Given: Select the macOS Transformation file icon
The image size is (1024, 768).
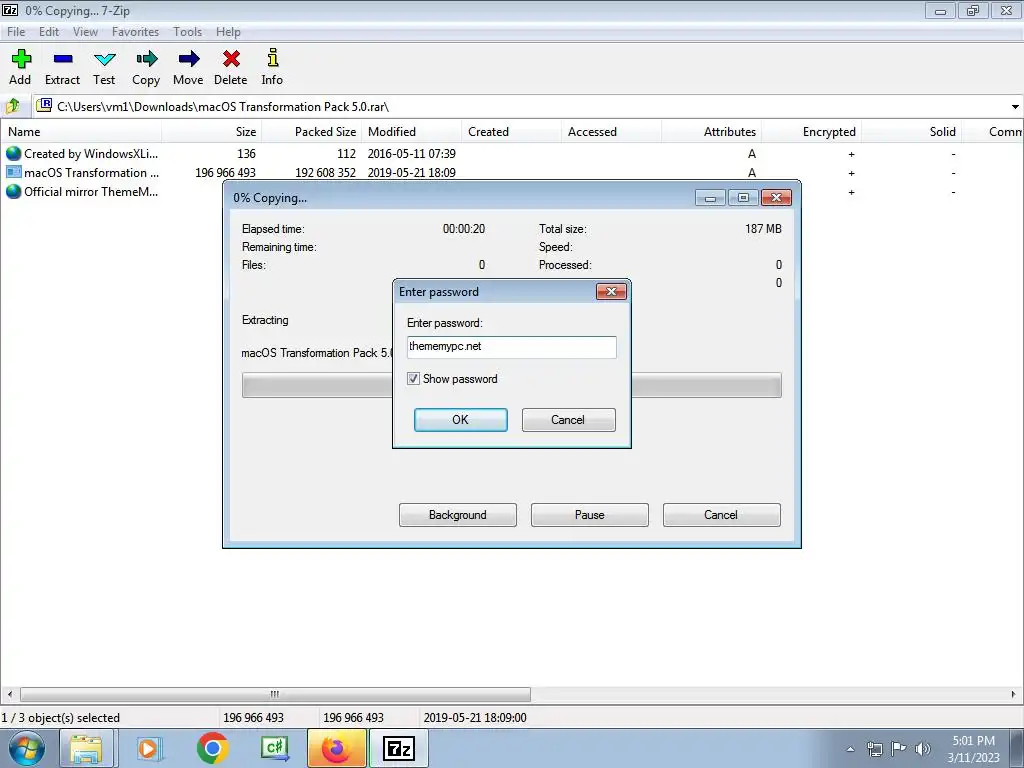Looking at the screenshot, I should coord(13,172).
